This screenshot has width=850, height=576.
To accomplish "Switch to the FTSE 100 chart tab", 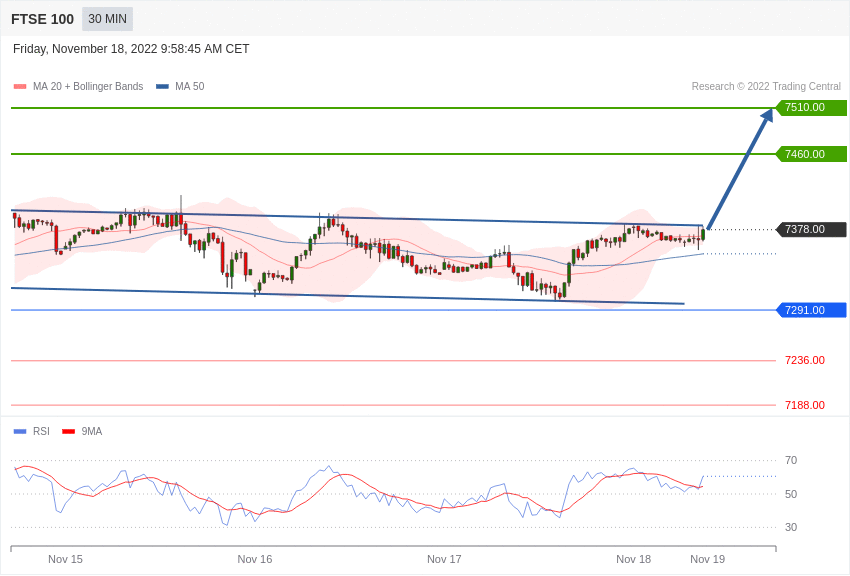I will pos(42,19).
